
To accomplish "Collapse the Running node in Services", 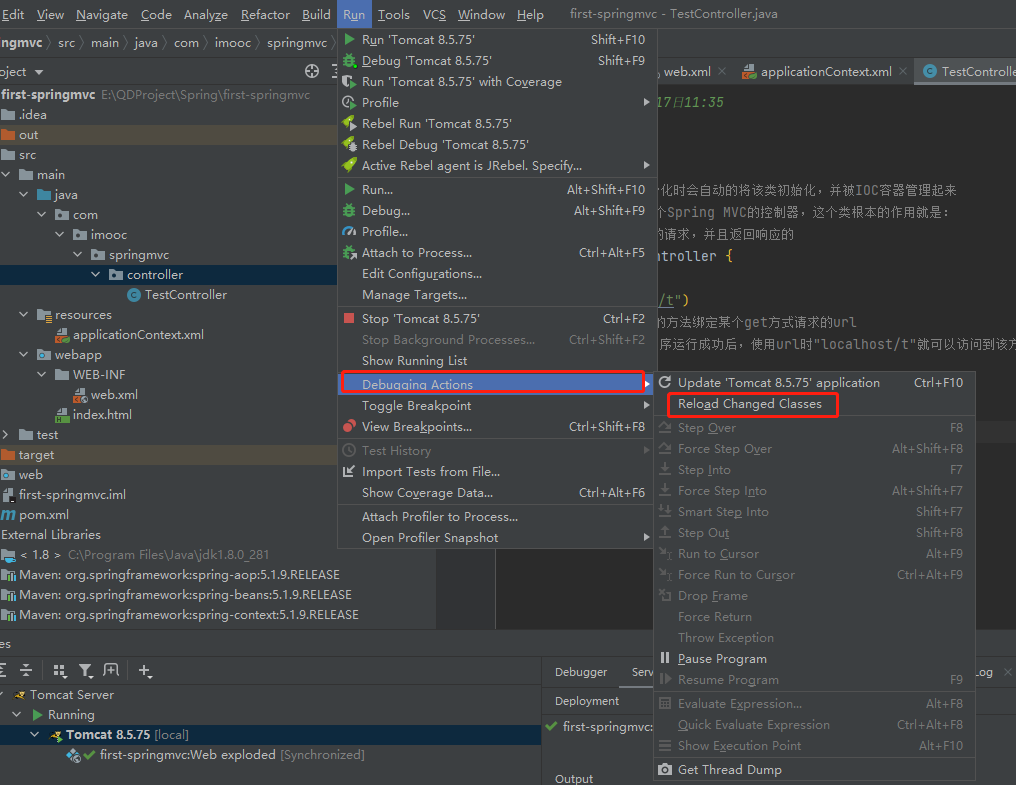I will pos(17,714).
